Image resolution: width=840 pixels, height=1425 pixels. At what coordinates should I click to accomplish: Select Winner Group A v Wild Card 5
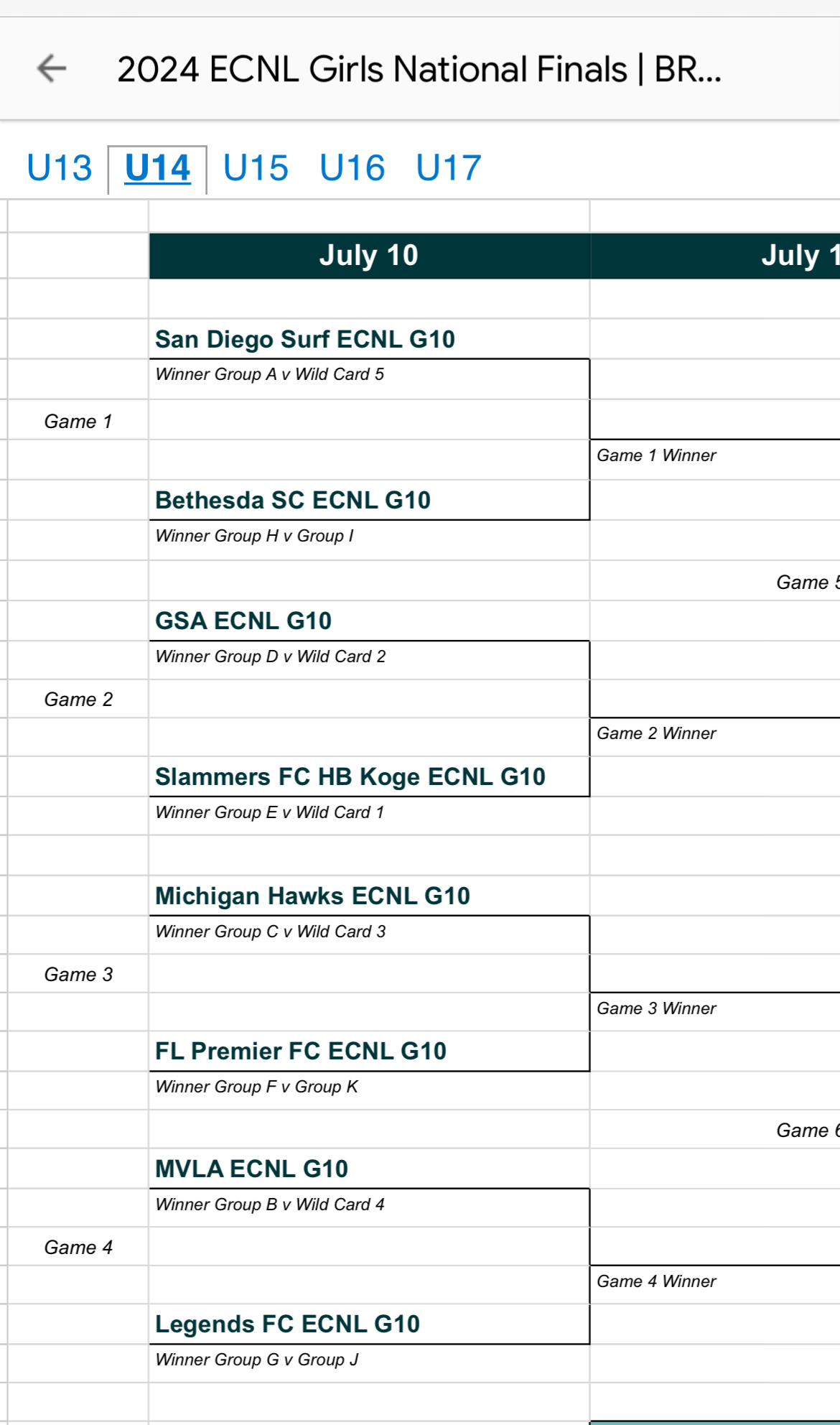[x=270, y=374]
